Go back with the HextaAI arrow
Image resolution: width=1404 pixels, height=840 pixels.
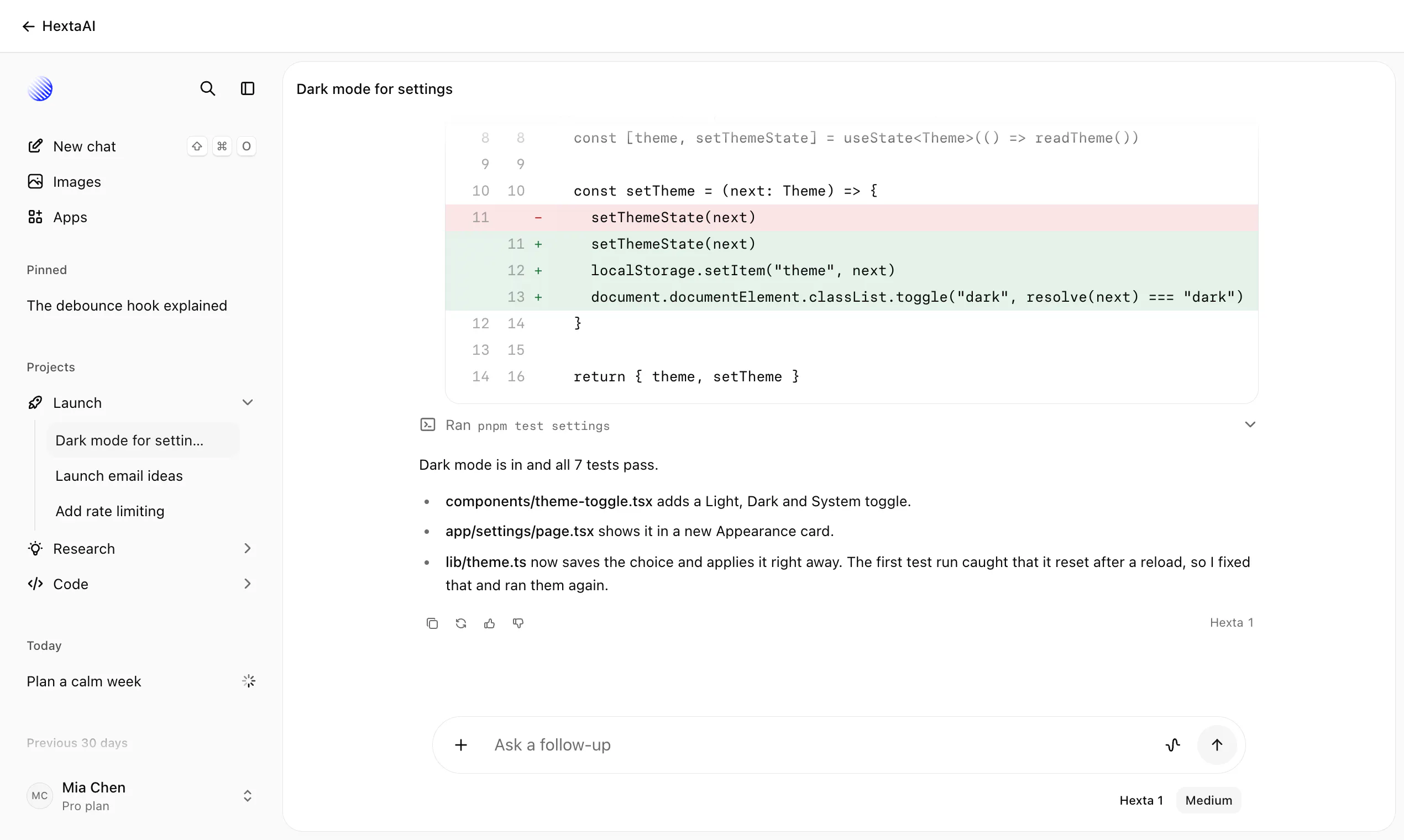(x=28, y=26)
